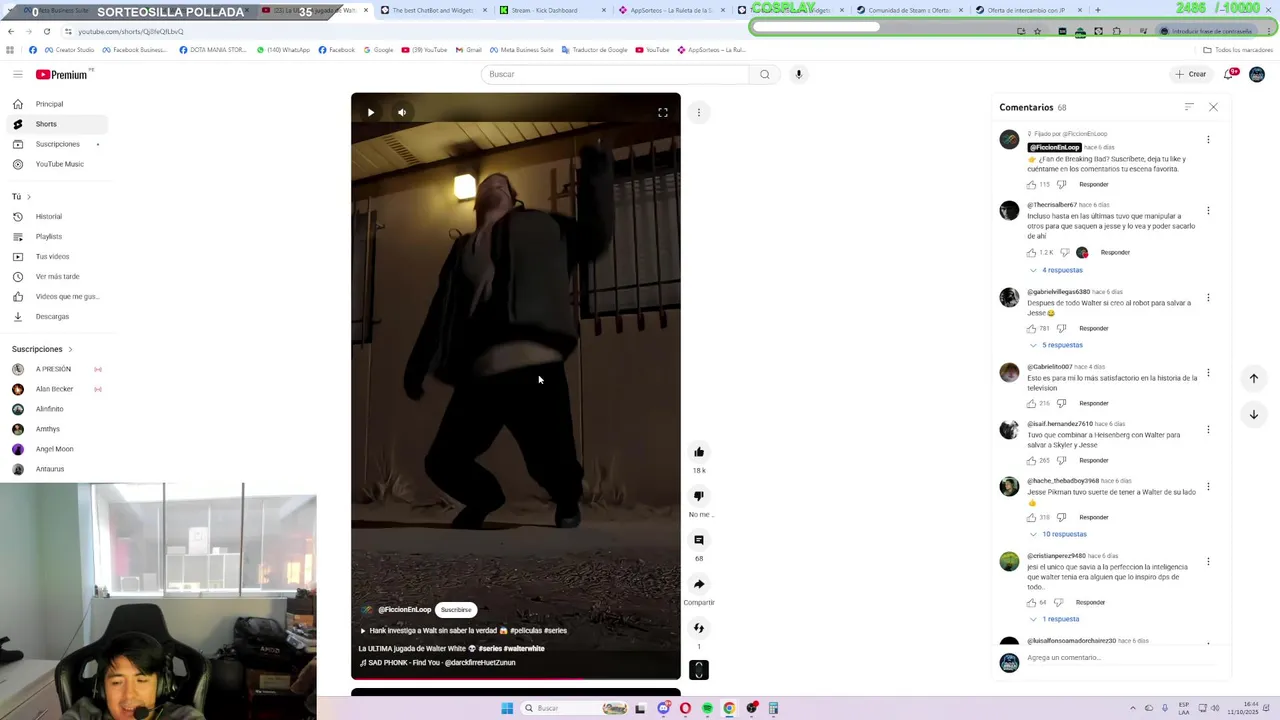The image size is (1280, 720).
Task: Activate voice search microphone
Action: pyautogui.click(x=798, y=74)
